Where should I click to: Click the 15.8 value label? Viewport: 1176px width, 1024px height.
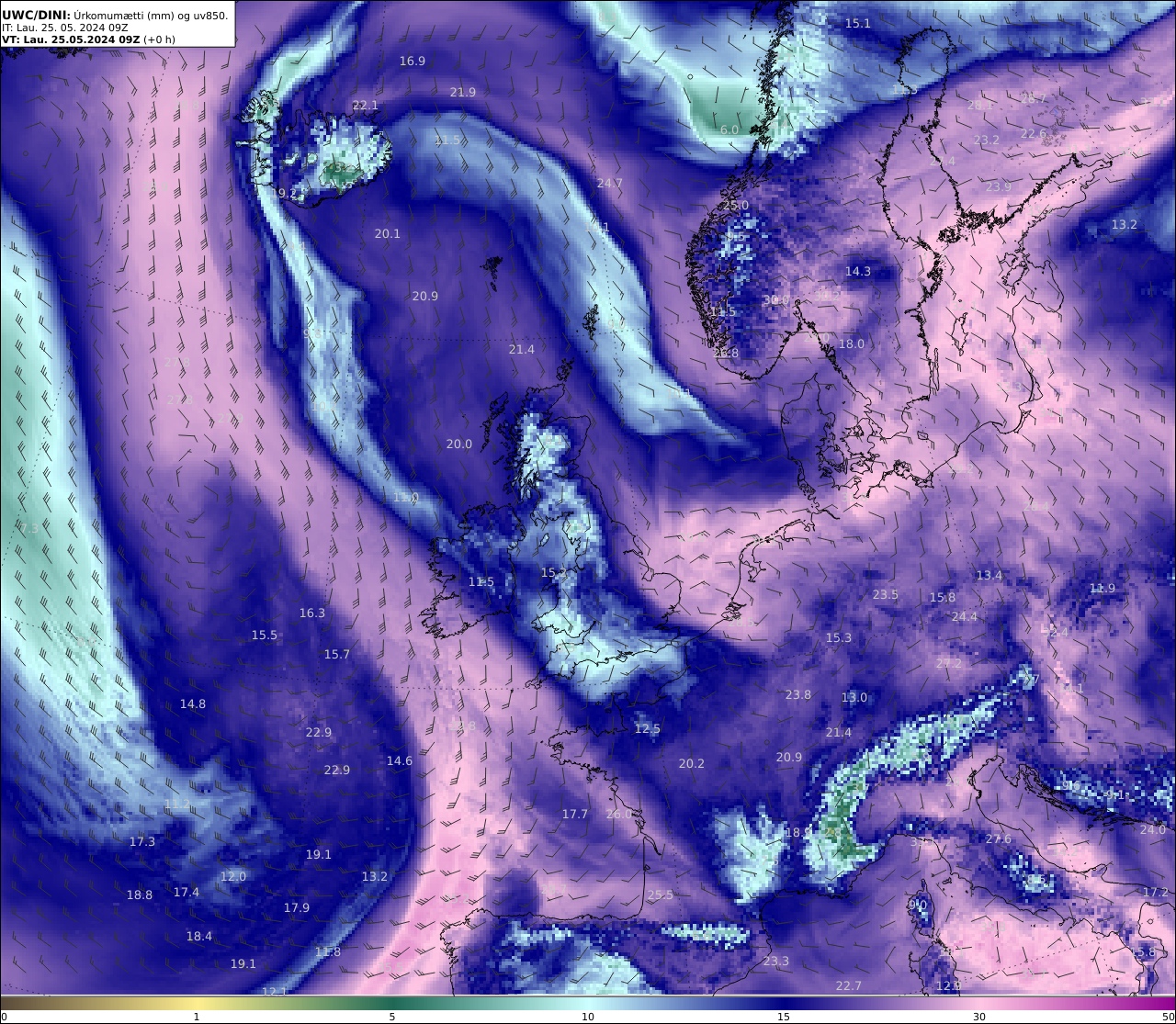[x=943, y=597]
